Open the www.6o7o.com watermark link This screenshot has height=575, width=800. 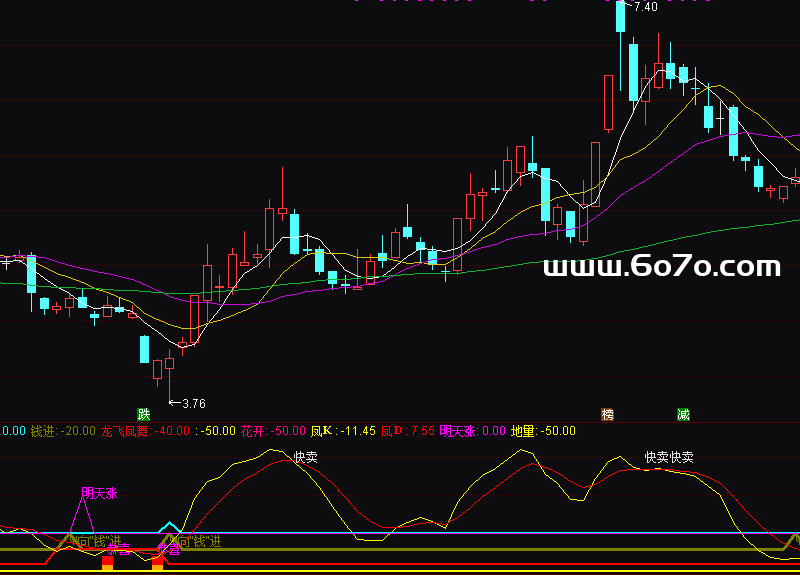(661, 267)
